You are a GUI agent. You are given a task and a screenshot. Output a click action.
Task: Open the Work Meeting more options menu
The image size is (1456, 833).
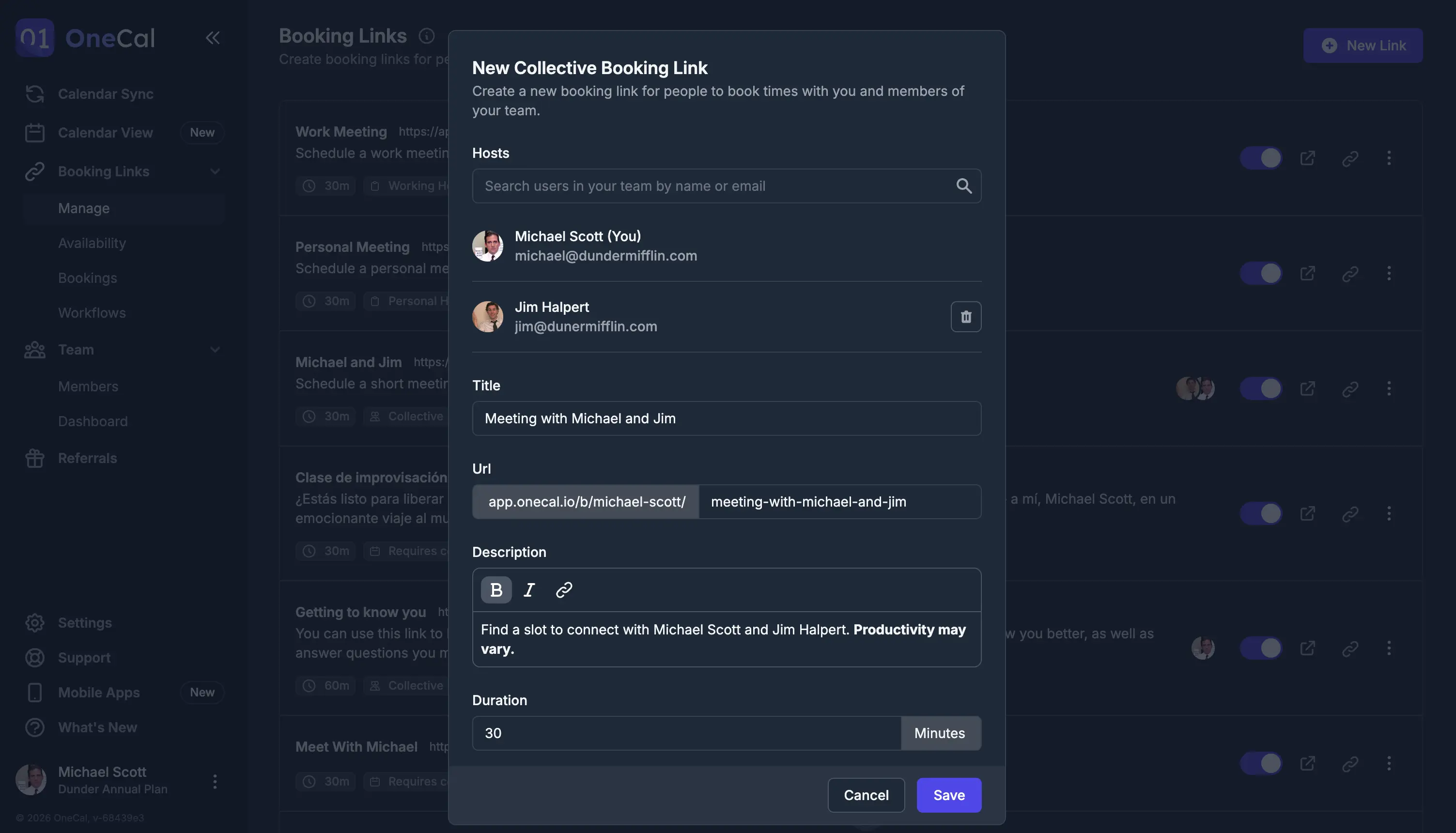[1389, 158]
